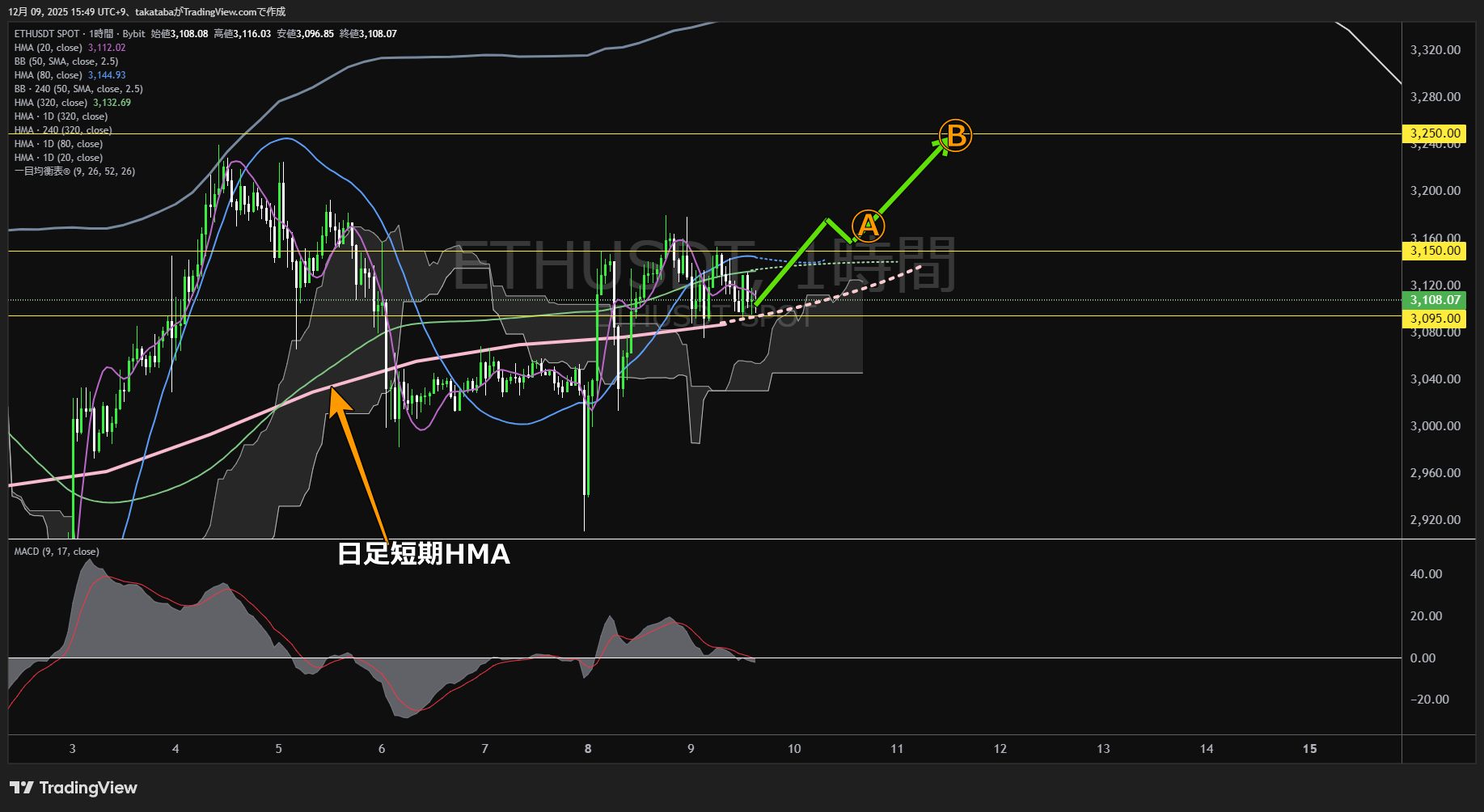The width and height of the screenshot is (1484, 812).
Task: Click the orange circled A marker
Action: [868, 226]
